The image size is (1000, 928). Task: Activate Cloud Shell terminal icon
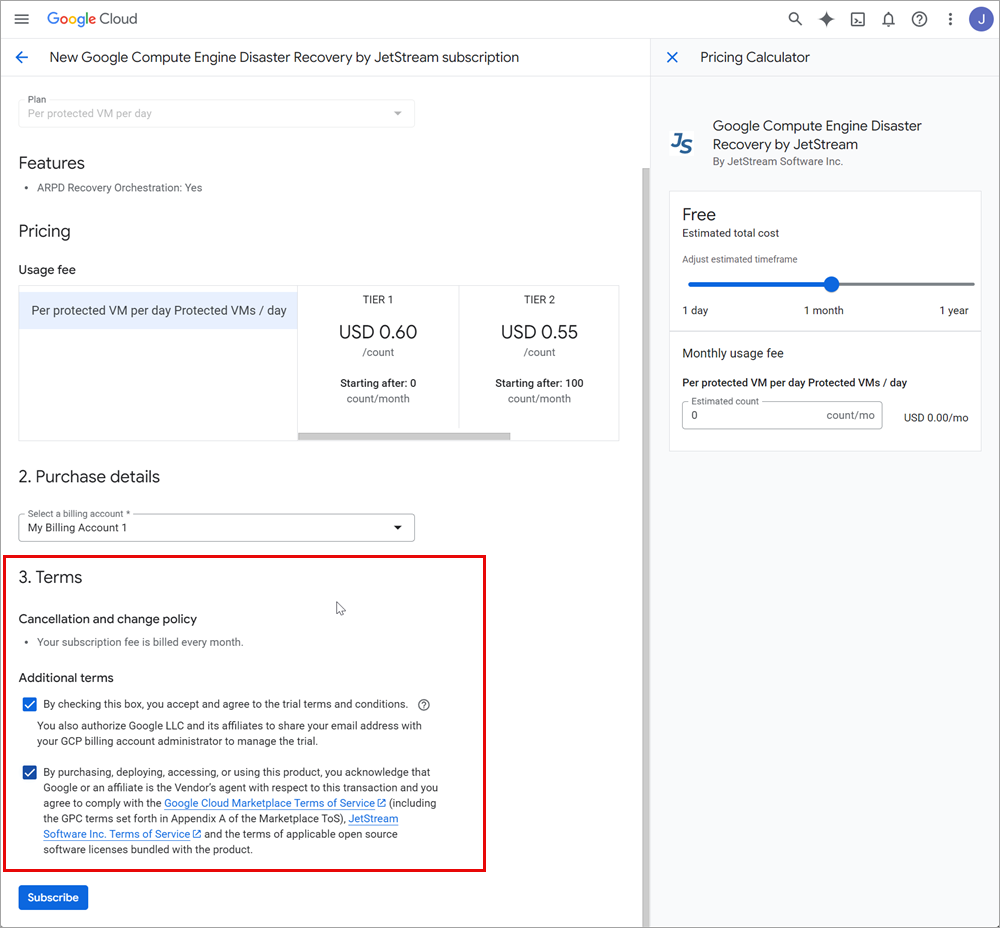click(857, 19)
